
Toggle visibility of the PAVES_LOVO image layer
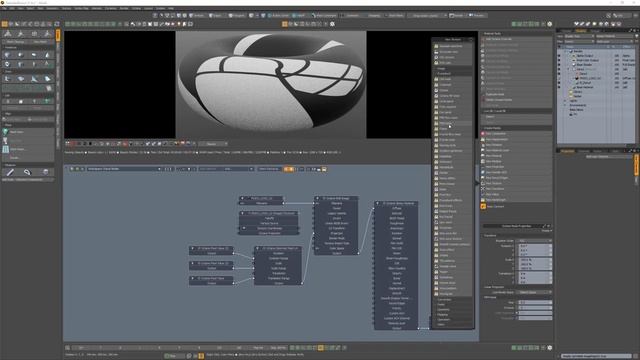(559, 78)
